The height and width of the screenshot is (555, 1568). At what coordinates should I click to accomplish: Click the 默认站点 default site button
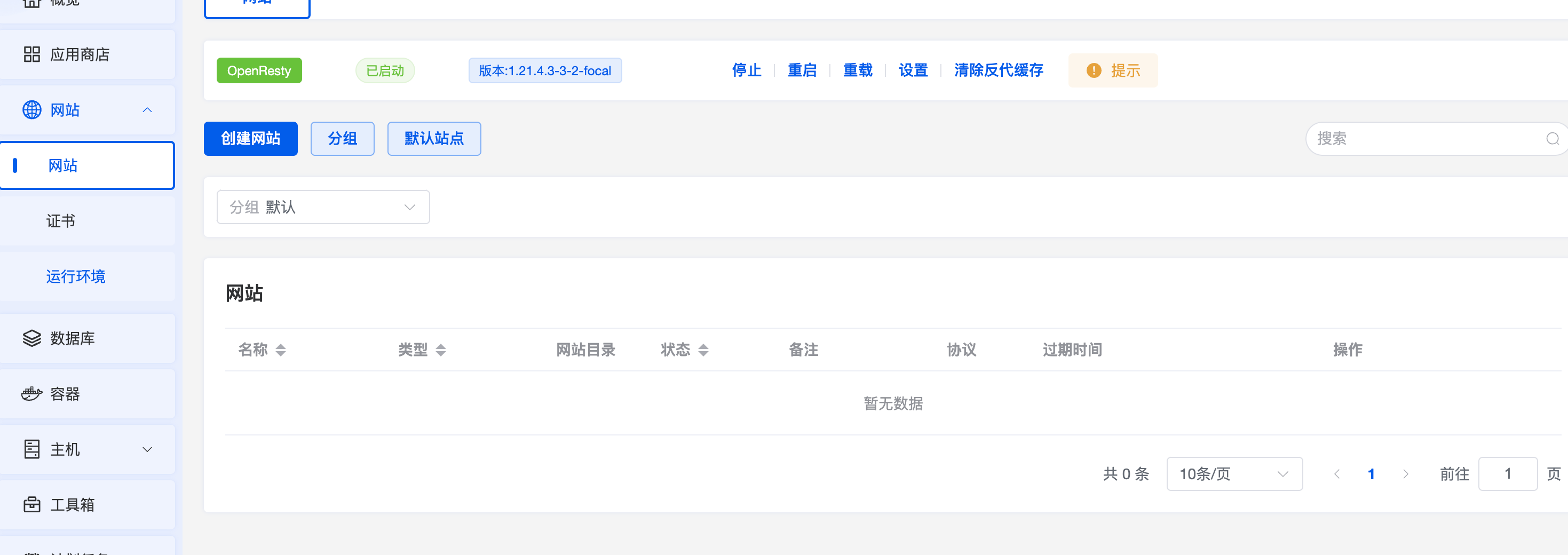click(434, 139)
